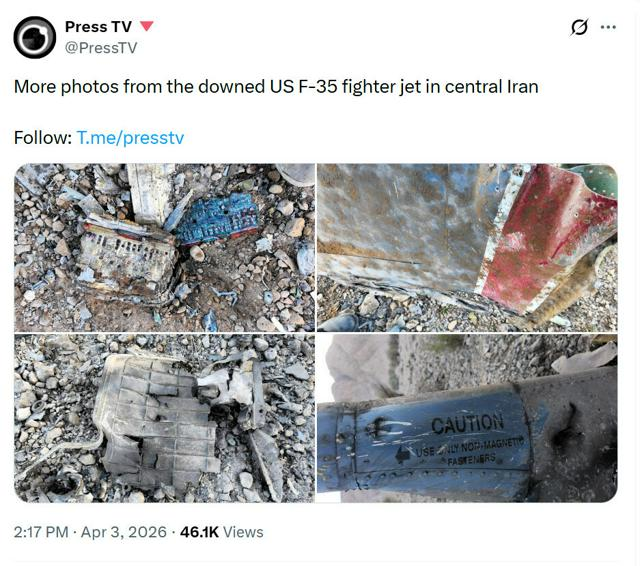Open the three-dot more options menu

(x=608, y=27)
